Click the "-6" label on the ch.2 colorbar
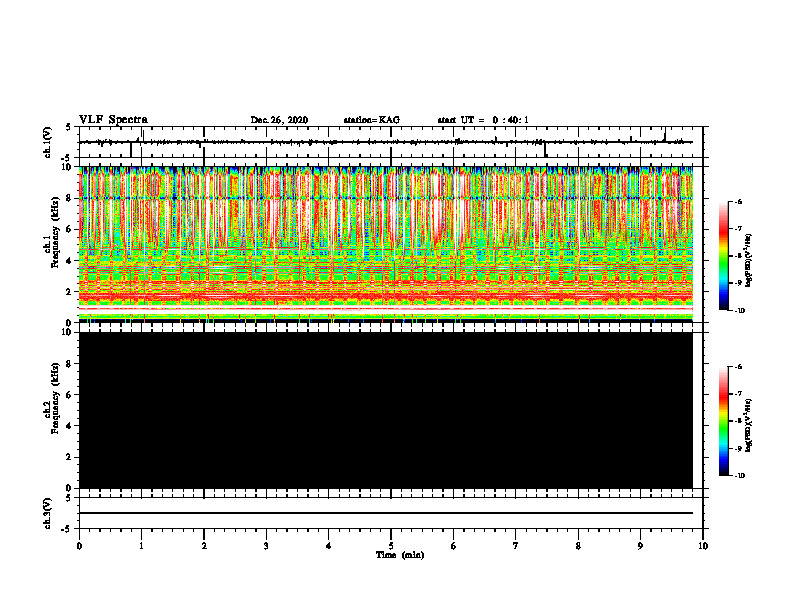The height and width of the screenshot is (612, 792). click(738, 367)
